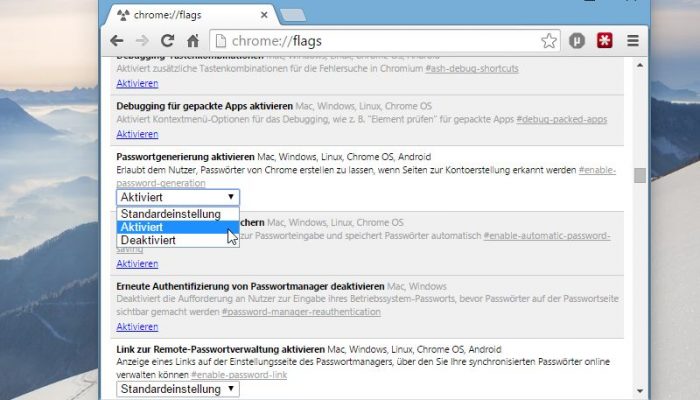Viewport: 700px width, 400px height.
Task: Click the 'Erneute Authentifizierung von Passwortmanager deaktivieren' heading
Action: [250, 286]
